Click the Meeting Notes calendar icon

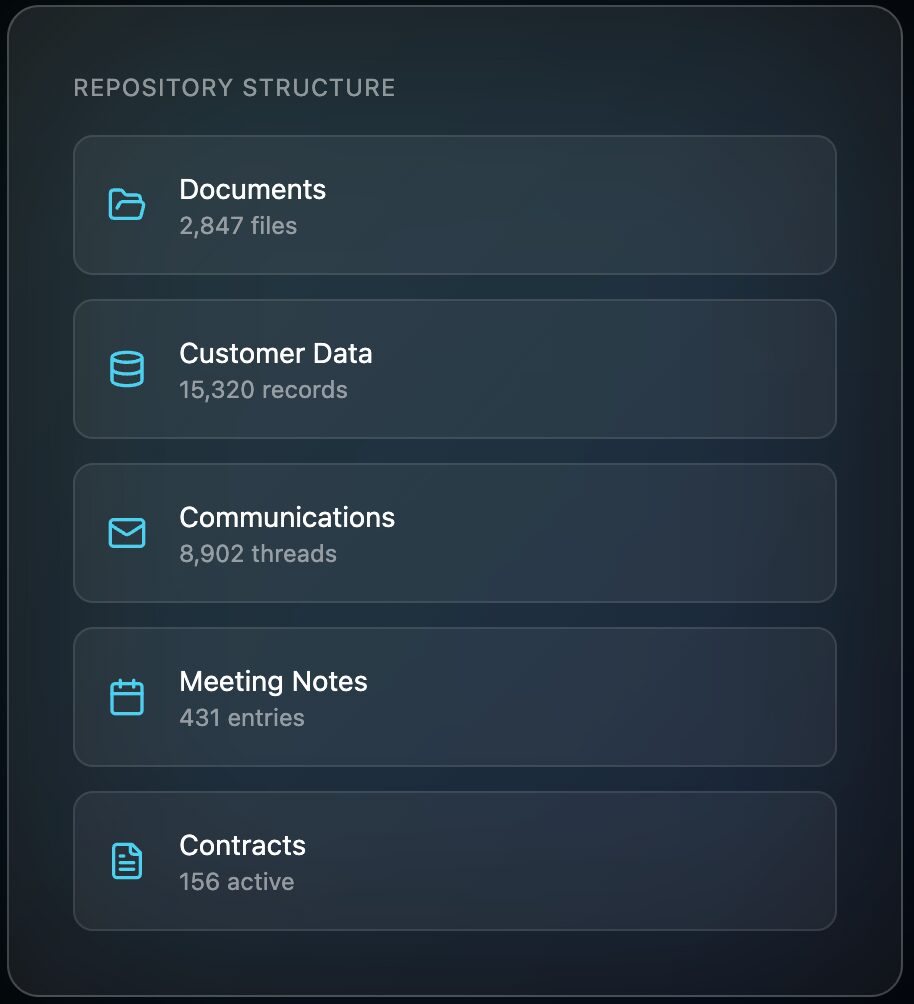pos(127,697)
